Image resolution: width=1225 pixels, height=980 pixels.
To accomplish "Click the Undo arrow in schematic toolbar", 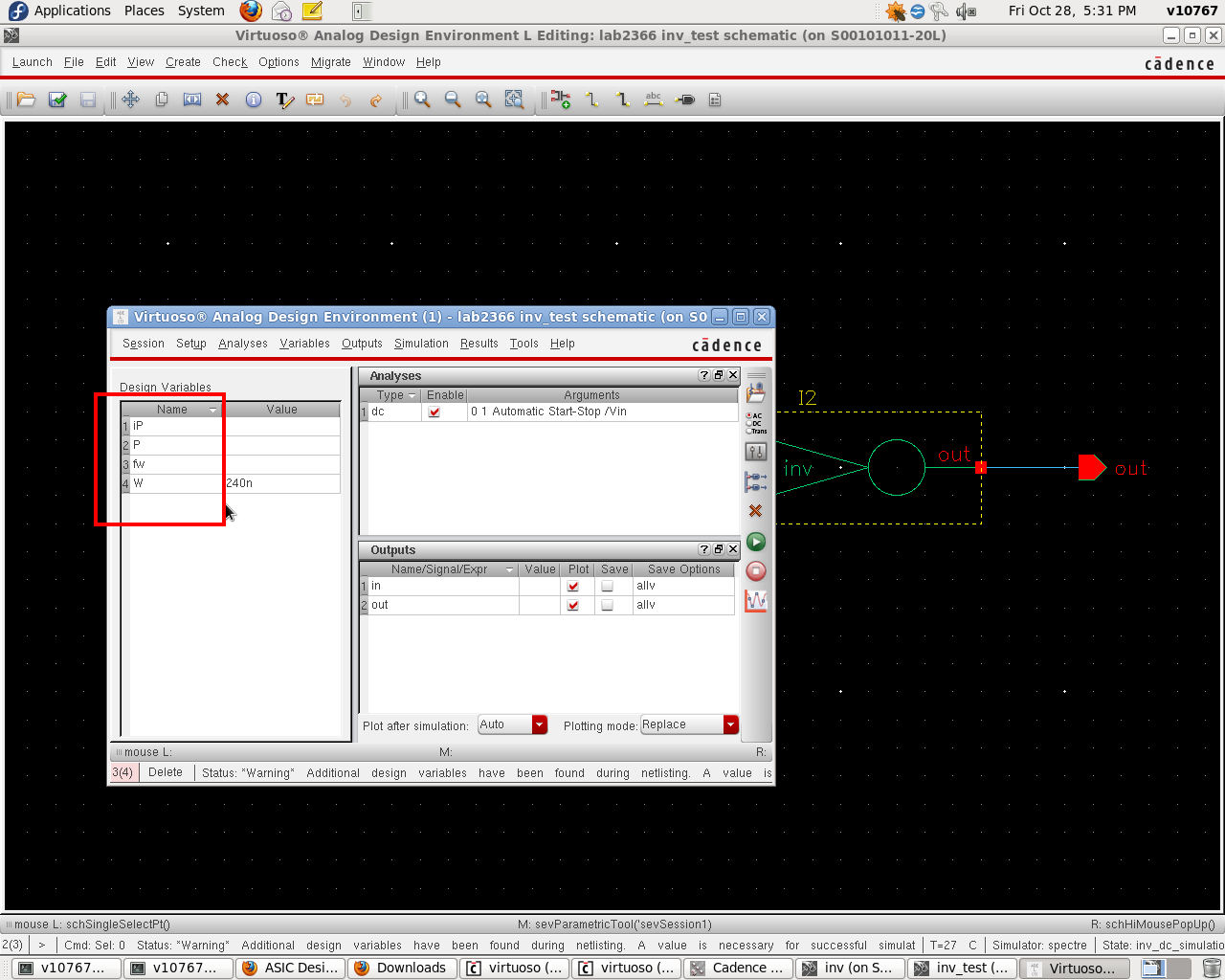I will click(345, 100).
